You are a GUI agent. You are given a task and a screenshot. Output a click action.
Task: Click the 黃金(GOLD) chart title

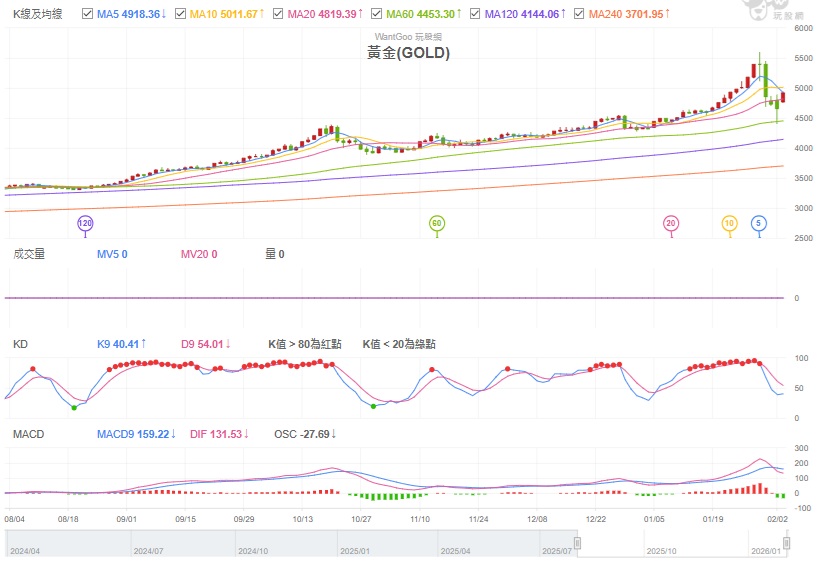tap(408, 54)
